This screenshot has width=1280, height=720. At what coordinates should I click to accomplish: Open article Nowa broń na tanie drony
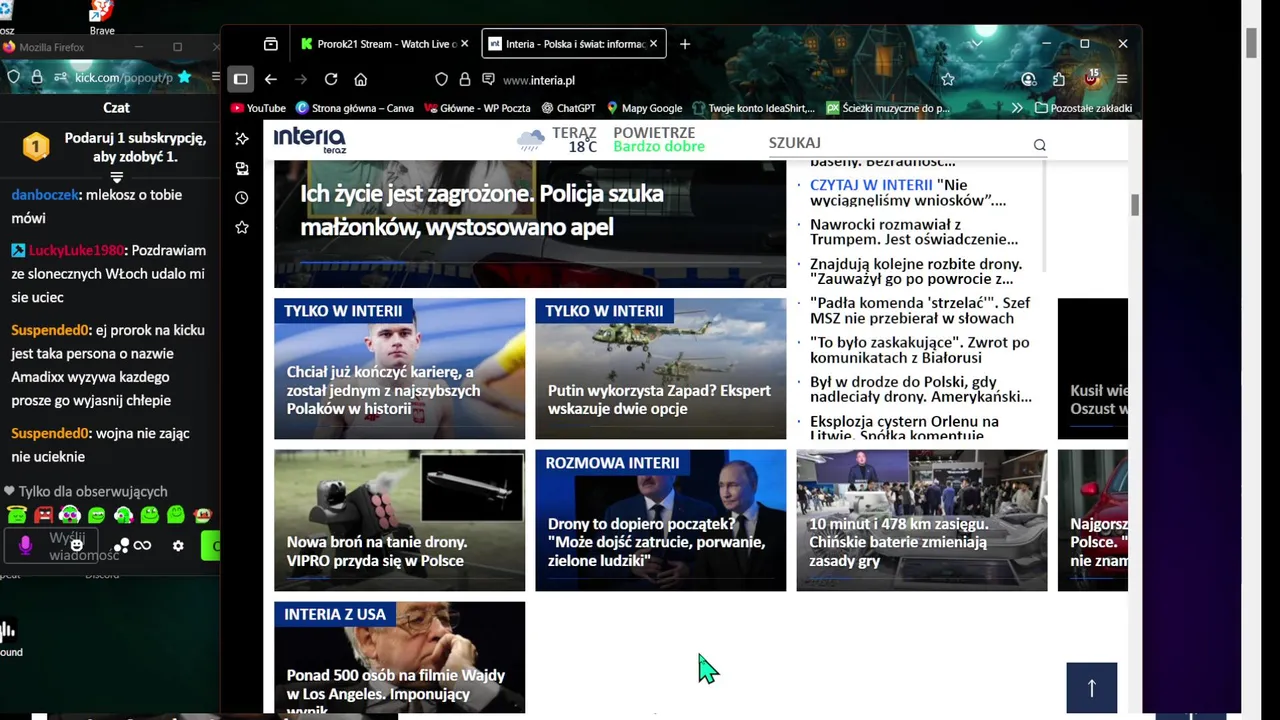point(400,520)
